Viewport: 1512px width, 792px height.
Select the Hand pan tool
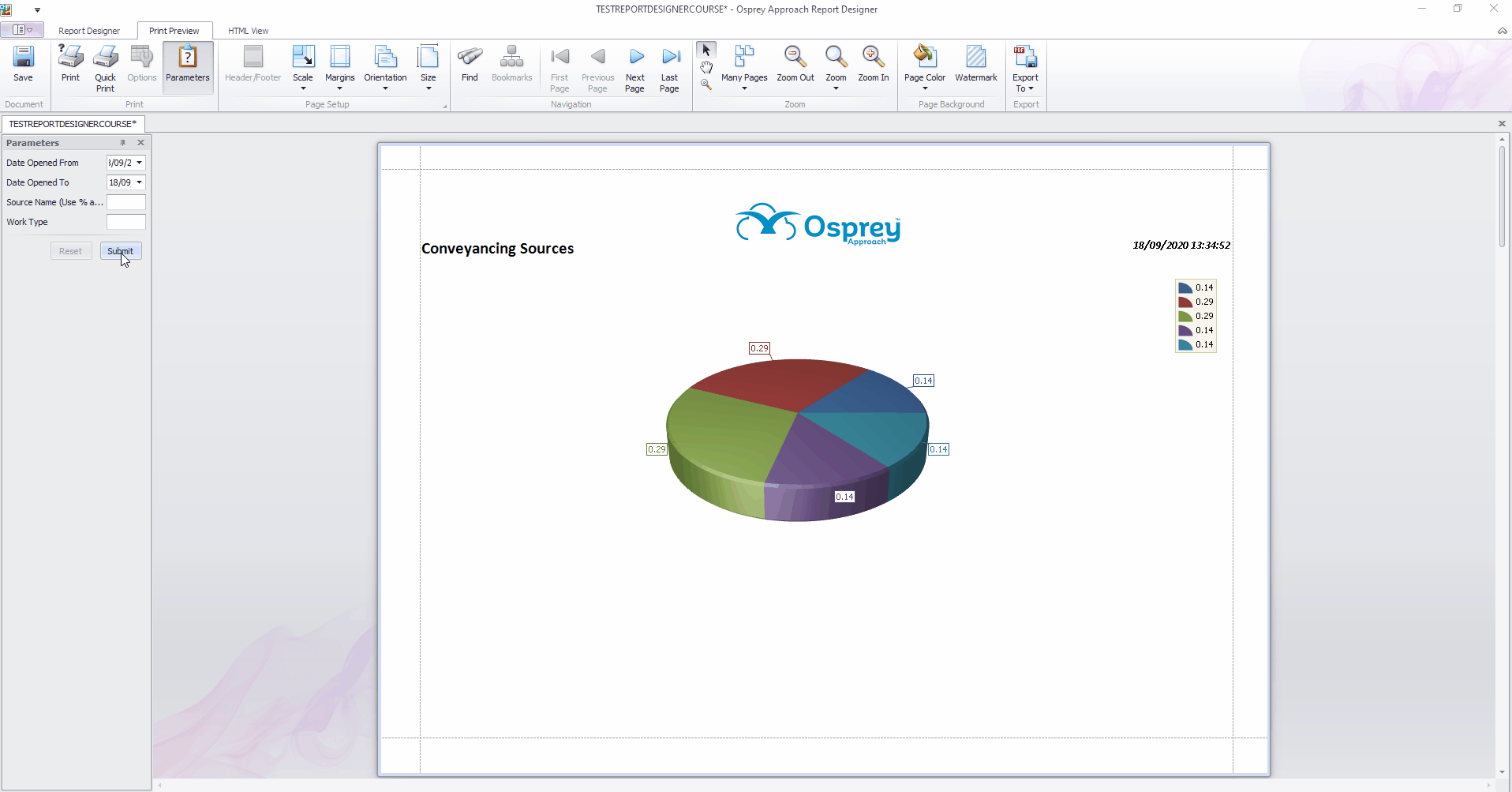706,67
